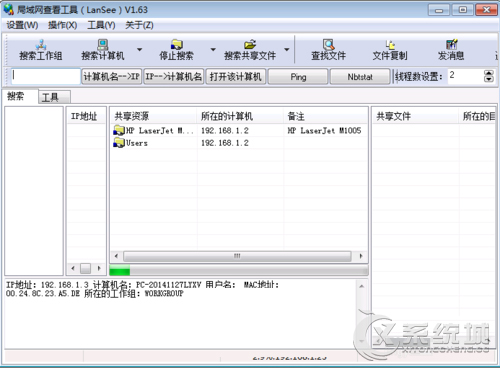Image resolution: width=500 pixels, height=369 pixels.
Task: Open the 文件复制 tool
Action: [390, 50]
